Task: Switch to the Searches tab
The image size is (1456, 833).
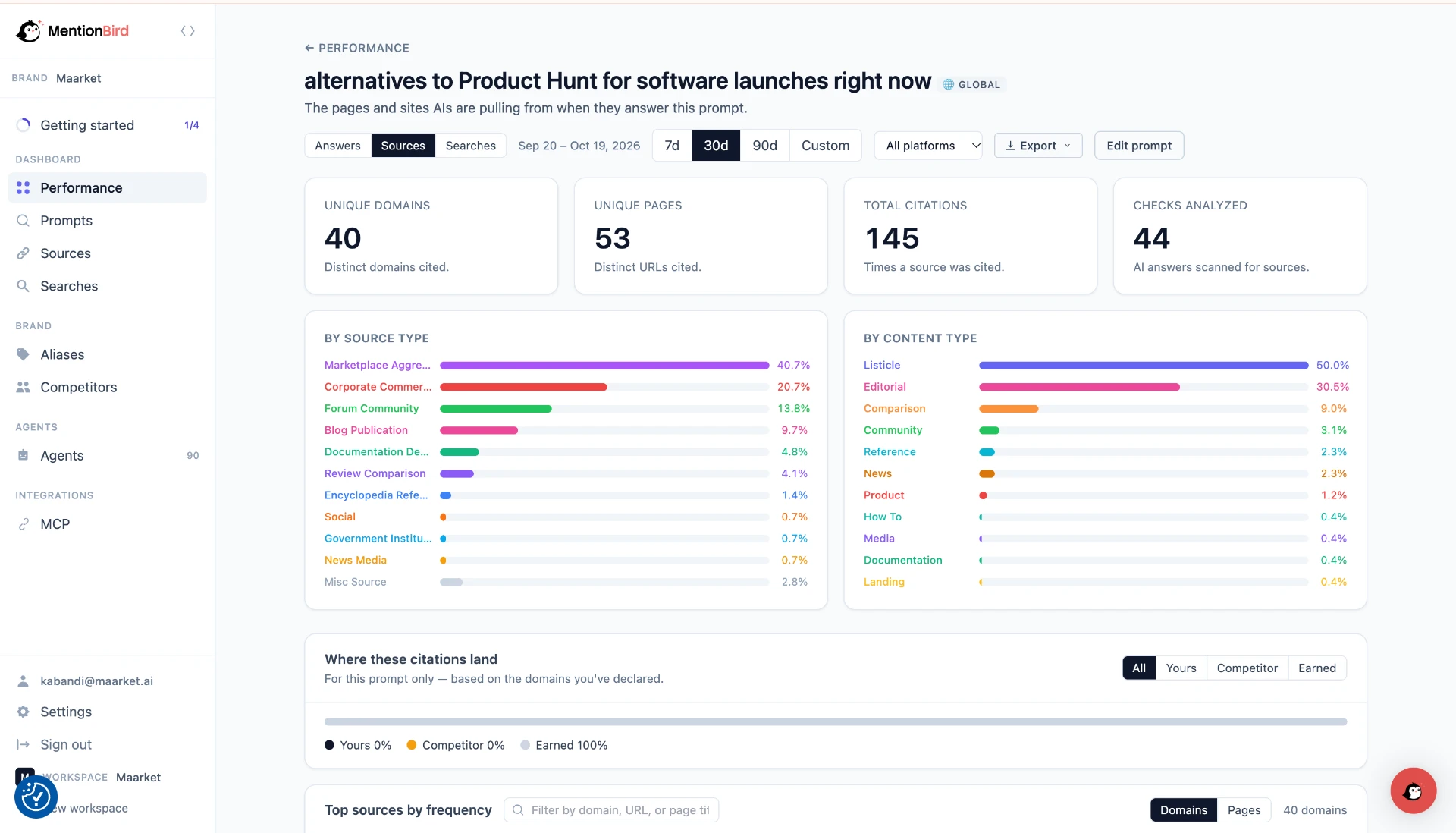Action: pyautogui.click(x=470, y=146)
